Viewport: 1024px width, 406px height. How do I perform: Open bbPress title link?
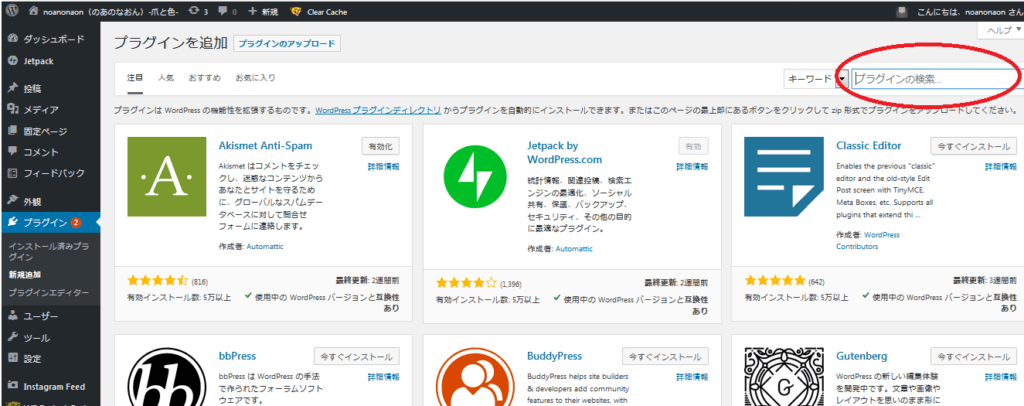pyautogui.click(x=237, y=356)
